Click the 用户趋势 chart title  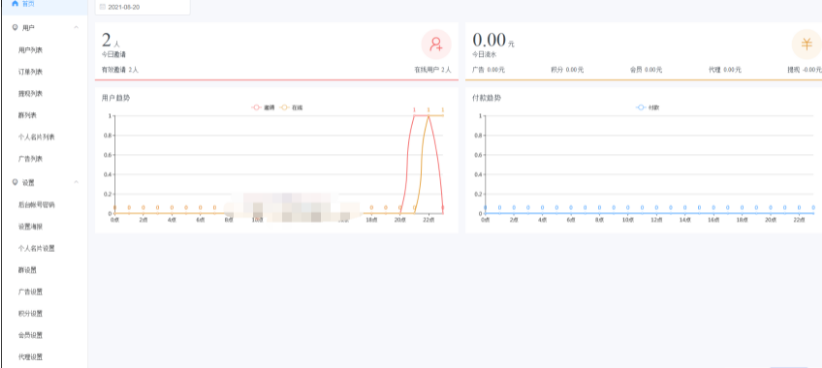click(115, 98)
